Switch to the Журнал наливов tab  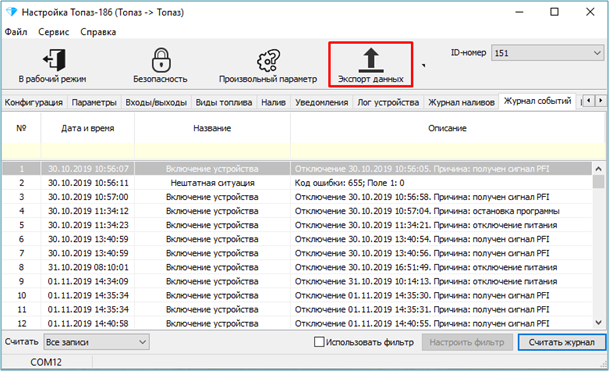click(x=461, y=103)
